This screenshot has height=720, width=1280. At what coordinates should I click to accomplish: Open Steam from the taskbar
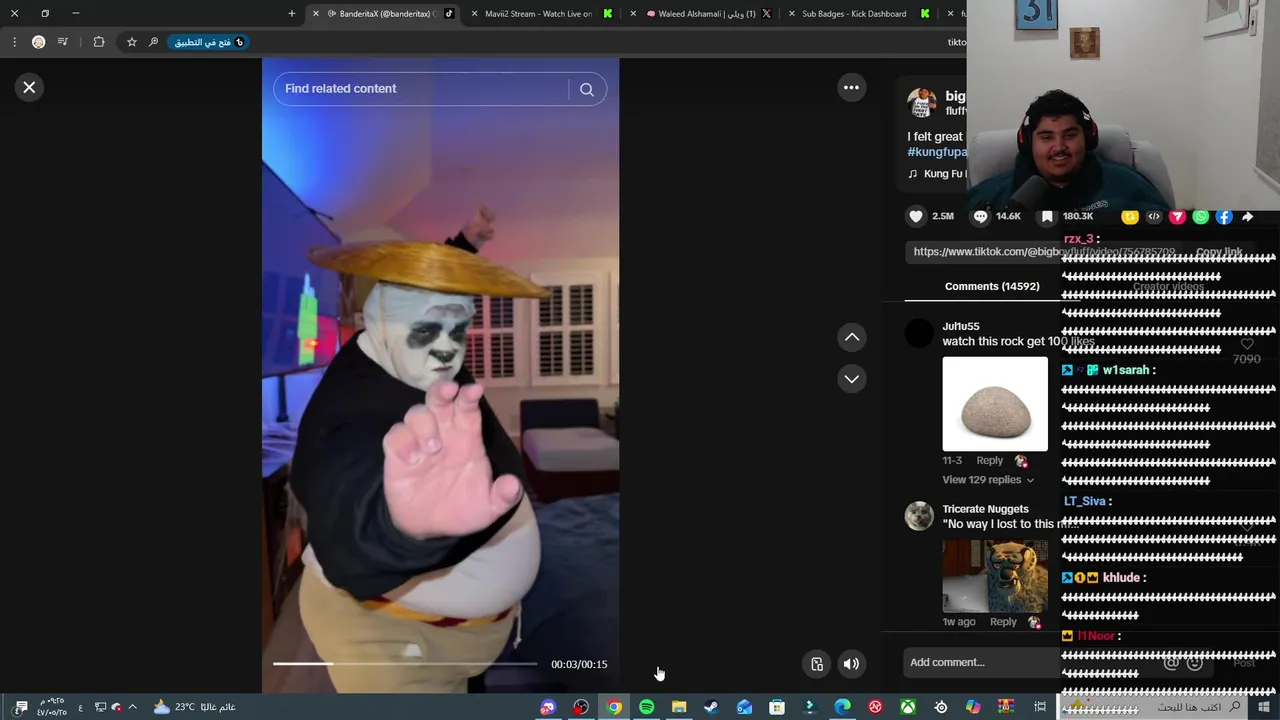pos(711,707)
